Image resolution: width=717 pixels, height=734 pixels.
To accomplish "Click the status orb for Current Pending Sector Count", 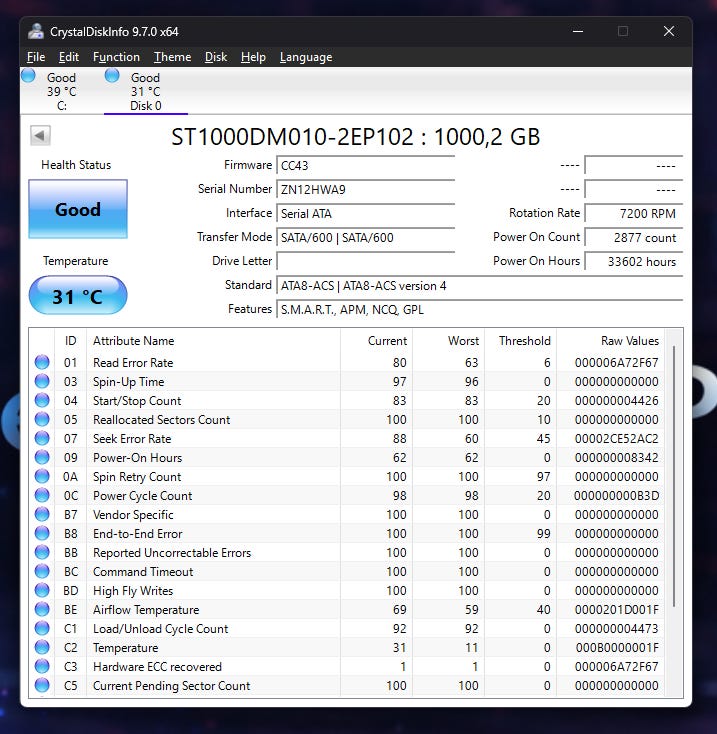I will (x=42, y=685).
